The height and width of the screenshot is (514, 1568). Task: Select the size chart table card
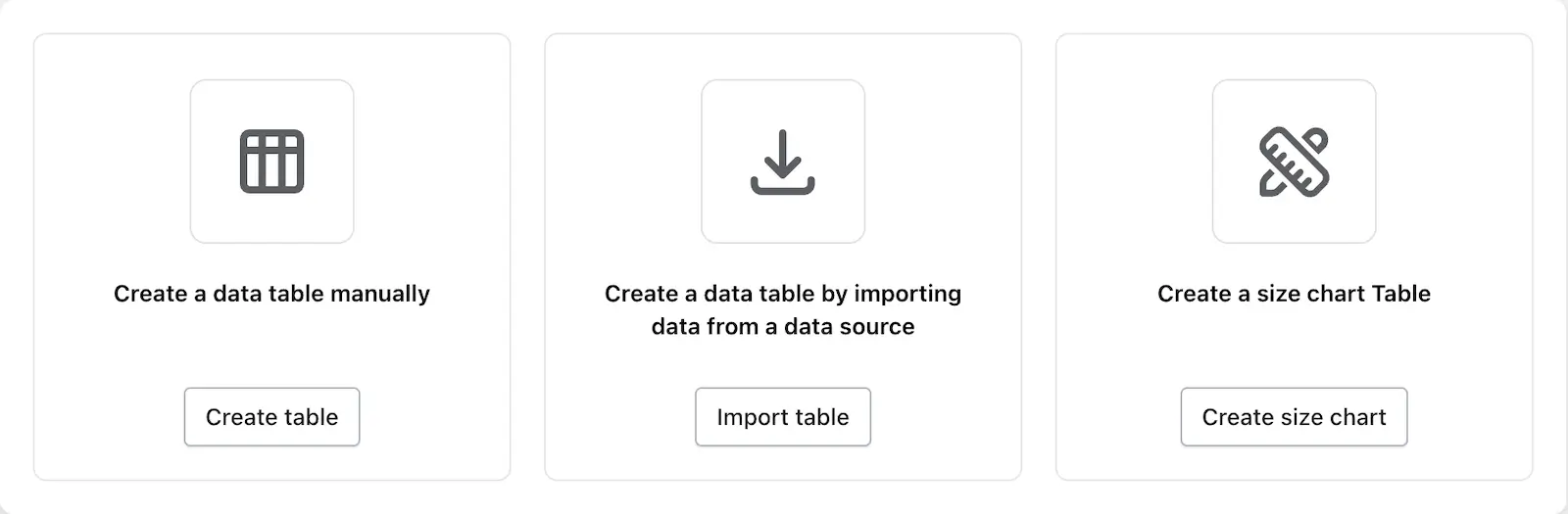[x=1294, y=257]
